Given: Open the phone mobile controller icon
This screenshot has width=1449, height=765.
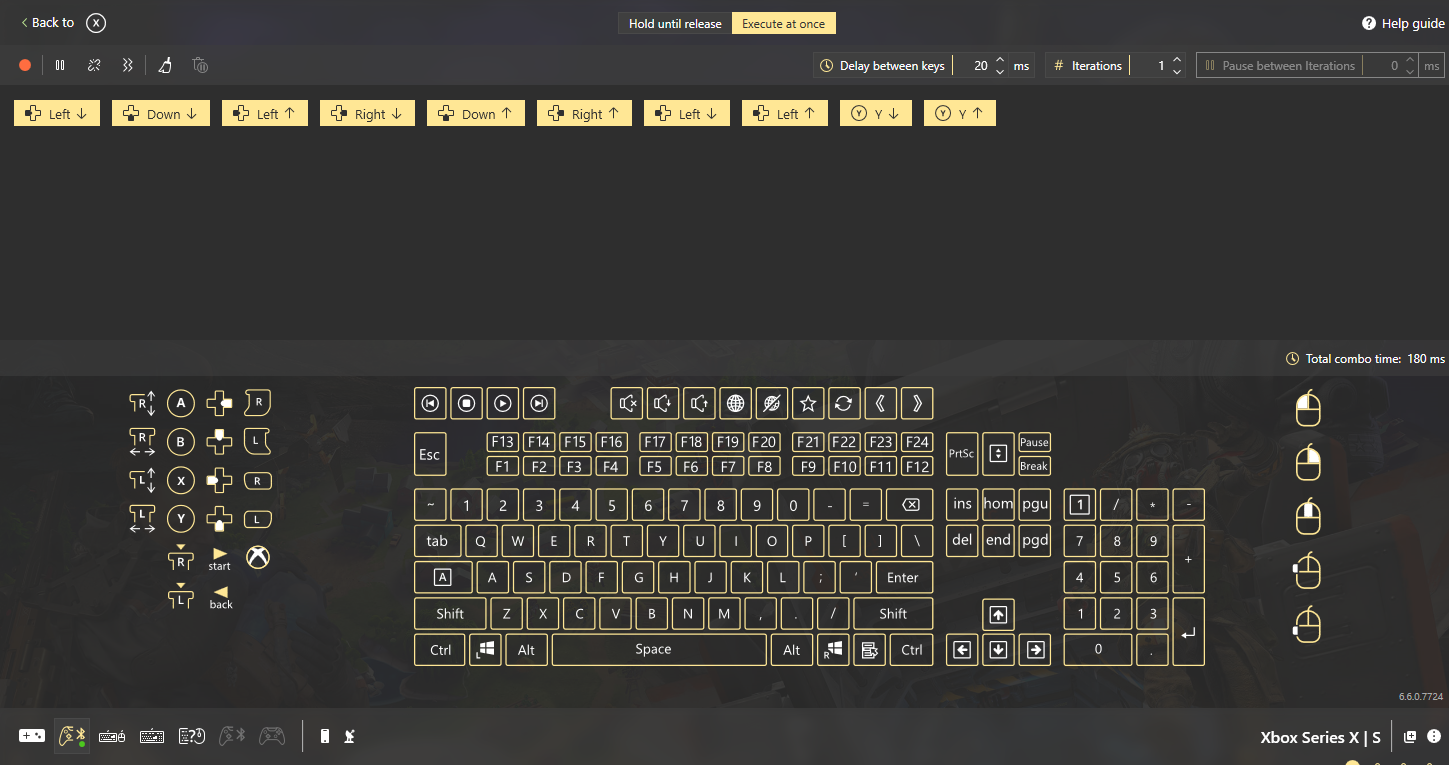Looking at the screenshot, I should point(325,736).
